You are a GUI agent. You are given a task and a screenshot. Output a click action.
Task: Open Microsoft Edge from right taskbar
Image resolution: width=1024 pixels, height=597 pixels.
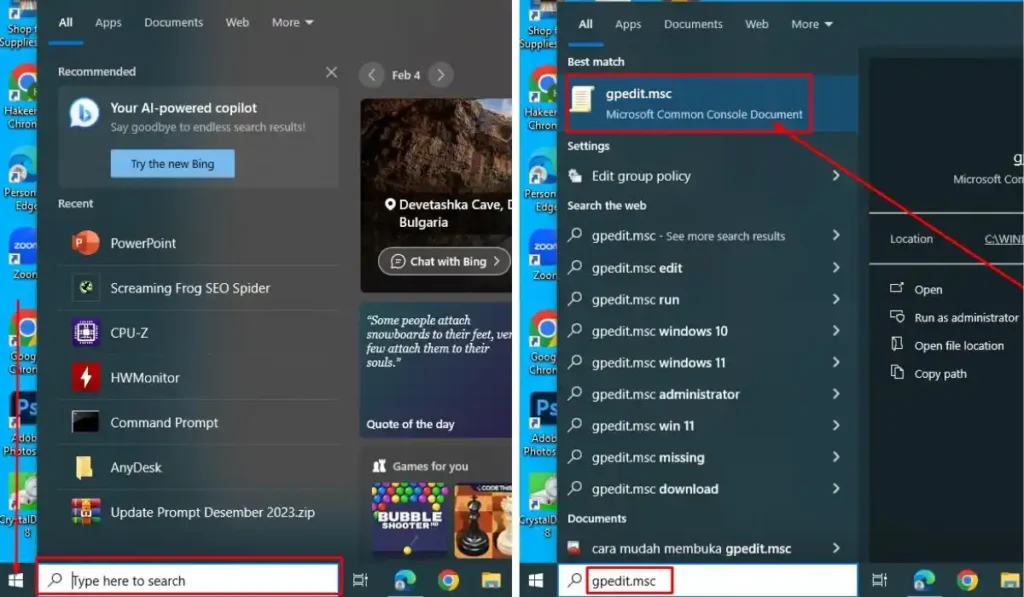point(924,580)
